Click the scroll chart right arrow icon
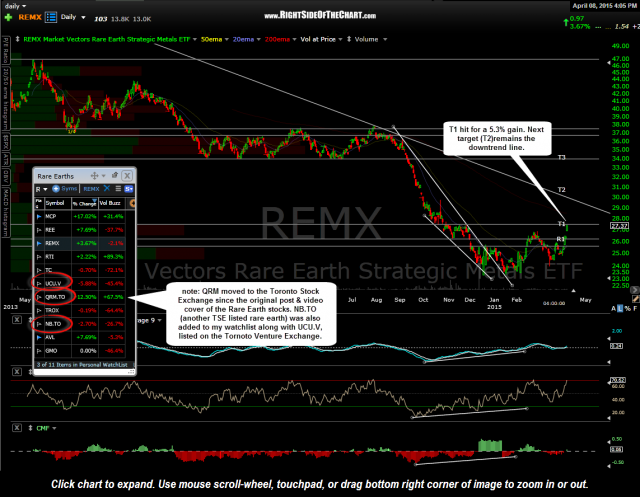Viewport: 640px width, 497px height. click(x=635, y=290)
